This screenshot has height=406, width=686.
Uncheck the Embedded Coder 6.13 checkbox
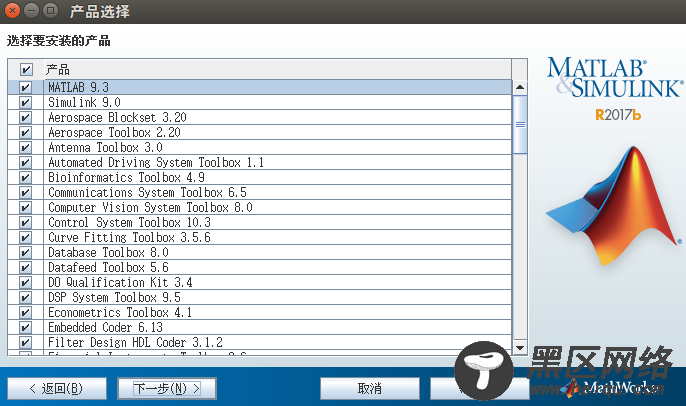(x=25, y=328)
